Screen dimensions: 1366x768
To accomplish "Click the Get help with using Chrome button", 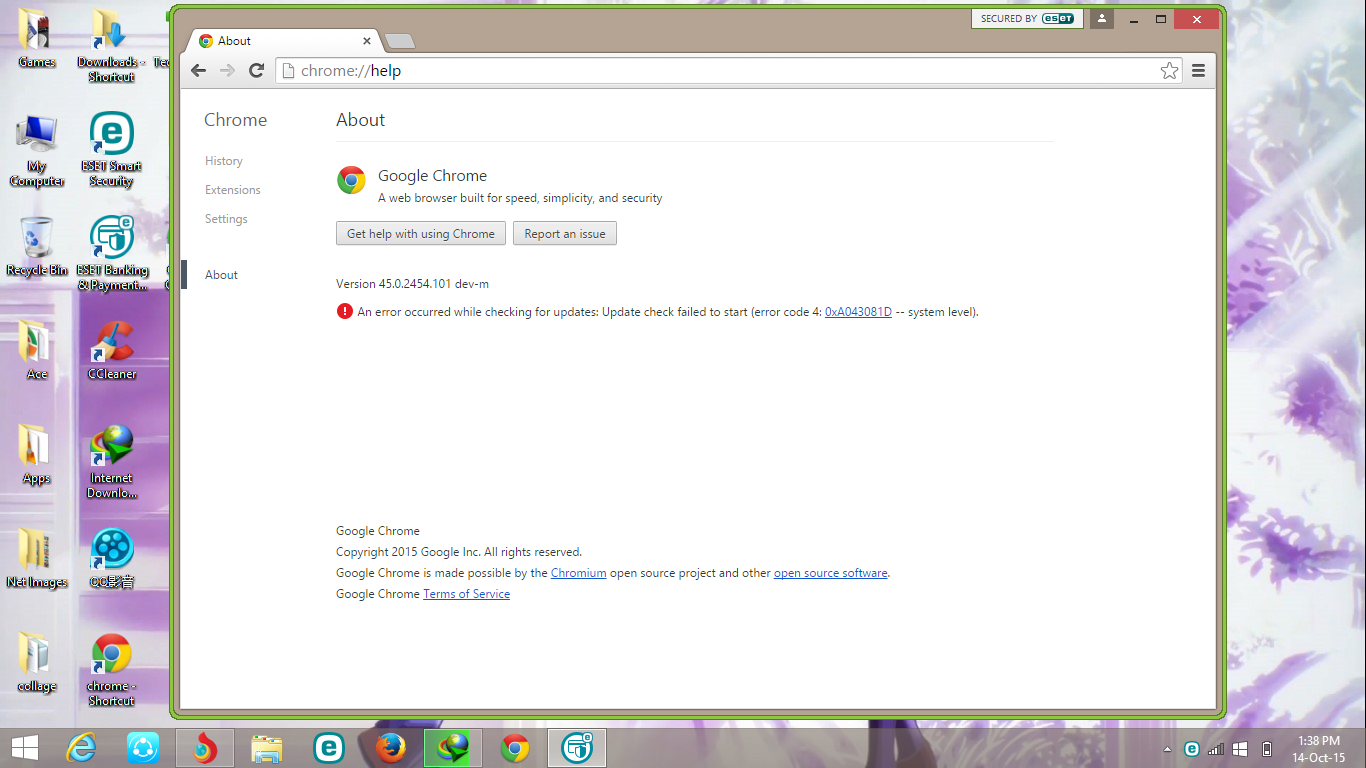I will 421,234.
